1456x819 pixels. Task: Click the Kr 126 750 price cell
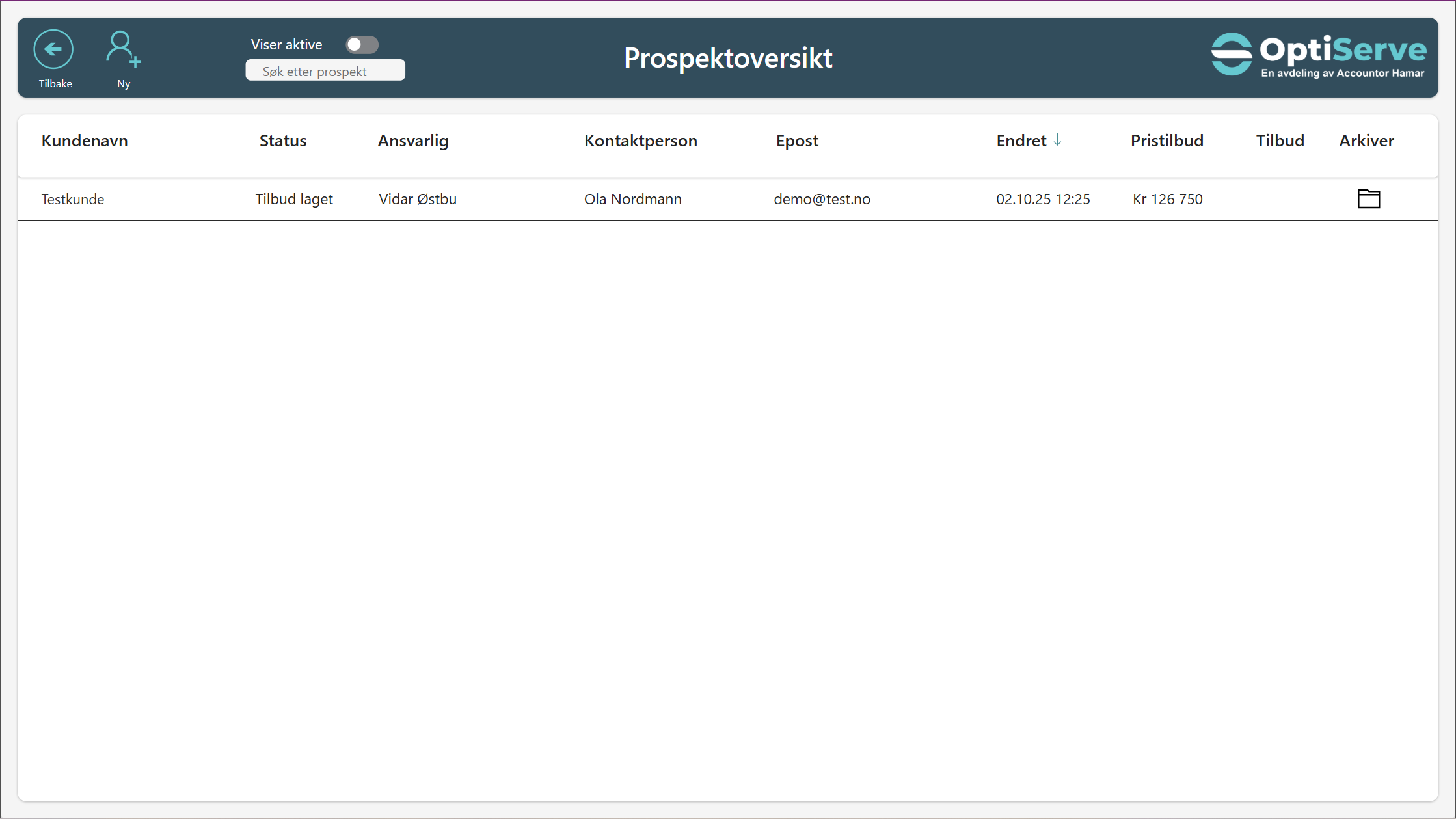(1167, 199)
